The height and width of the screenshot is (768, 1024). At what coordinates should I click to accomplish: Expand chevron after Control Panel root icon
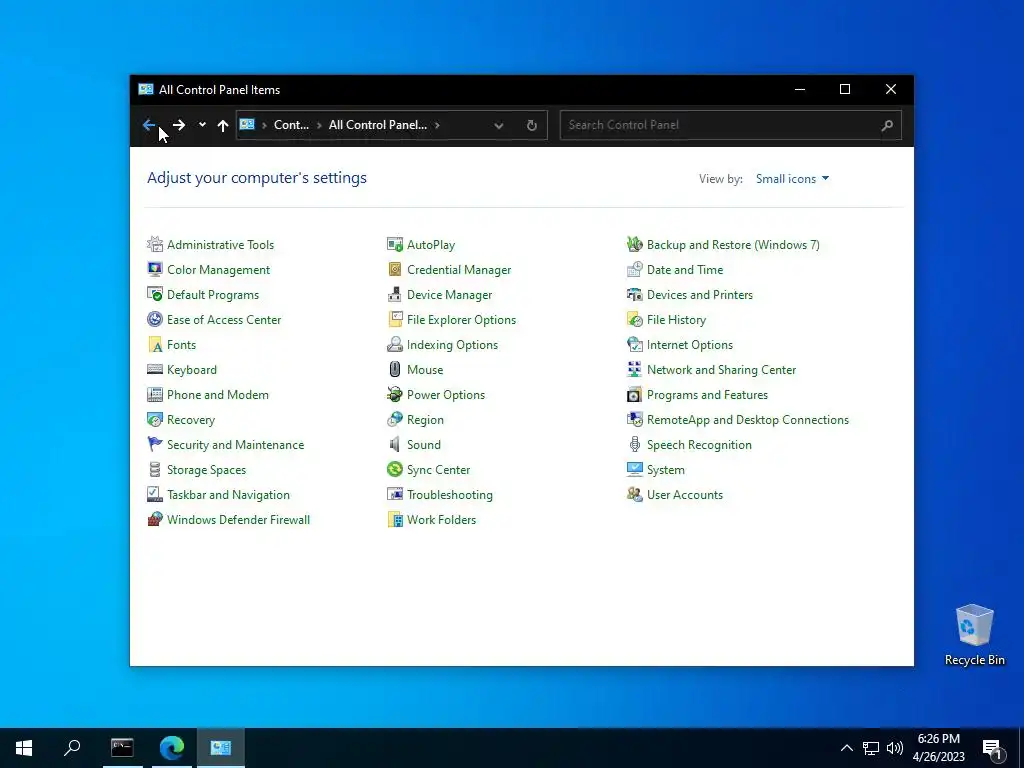264,125
